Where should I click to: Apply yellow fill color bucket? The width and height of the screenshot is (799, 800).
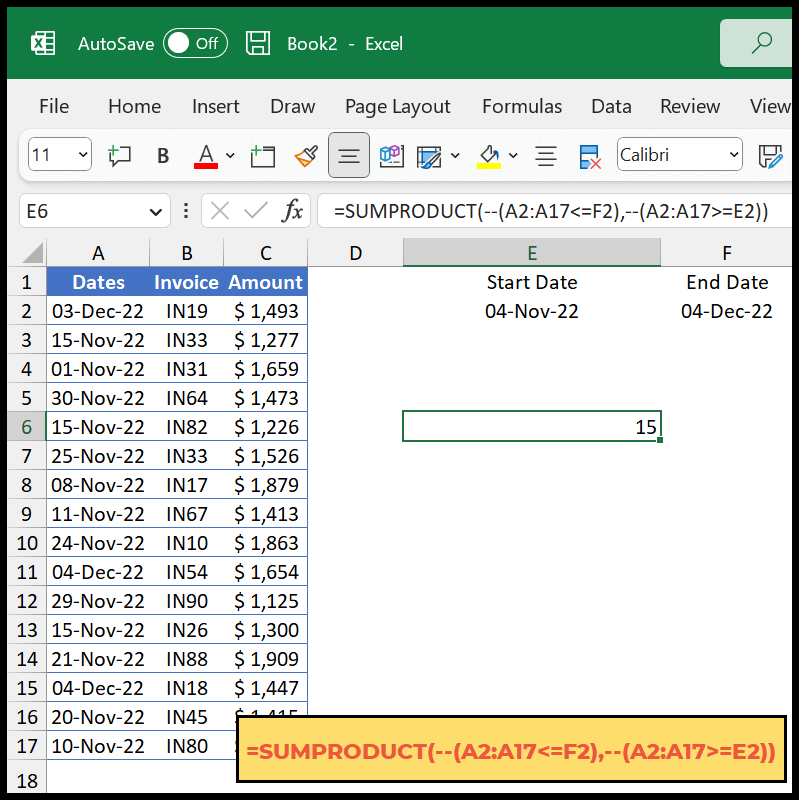[x=489, y=156]
